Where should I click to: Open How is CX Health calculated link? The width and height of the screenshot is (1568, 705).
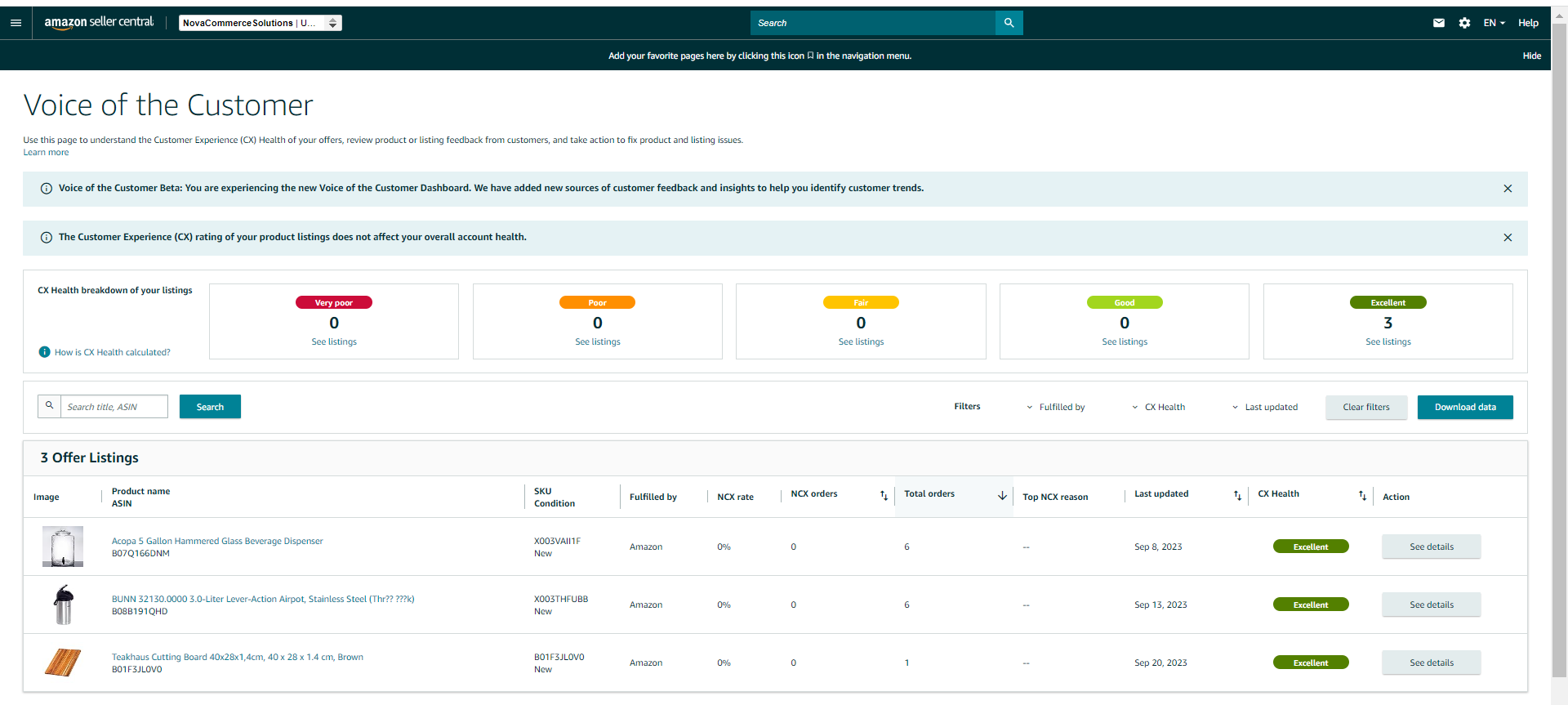click(x=113, y=352)
